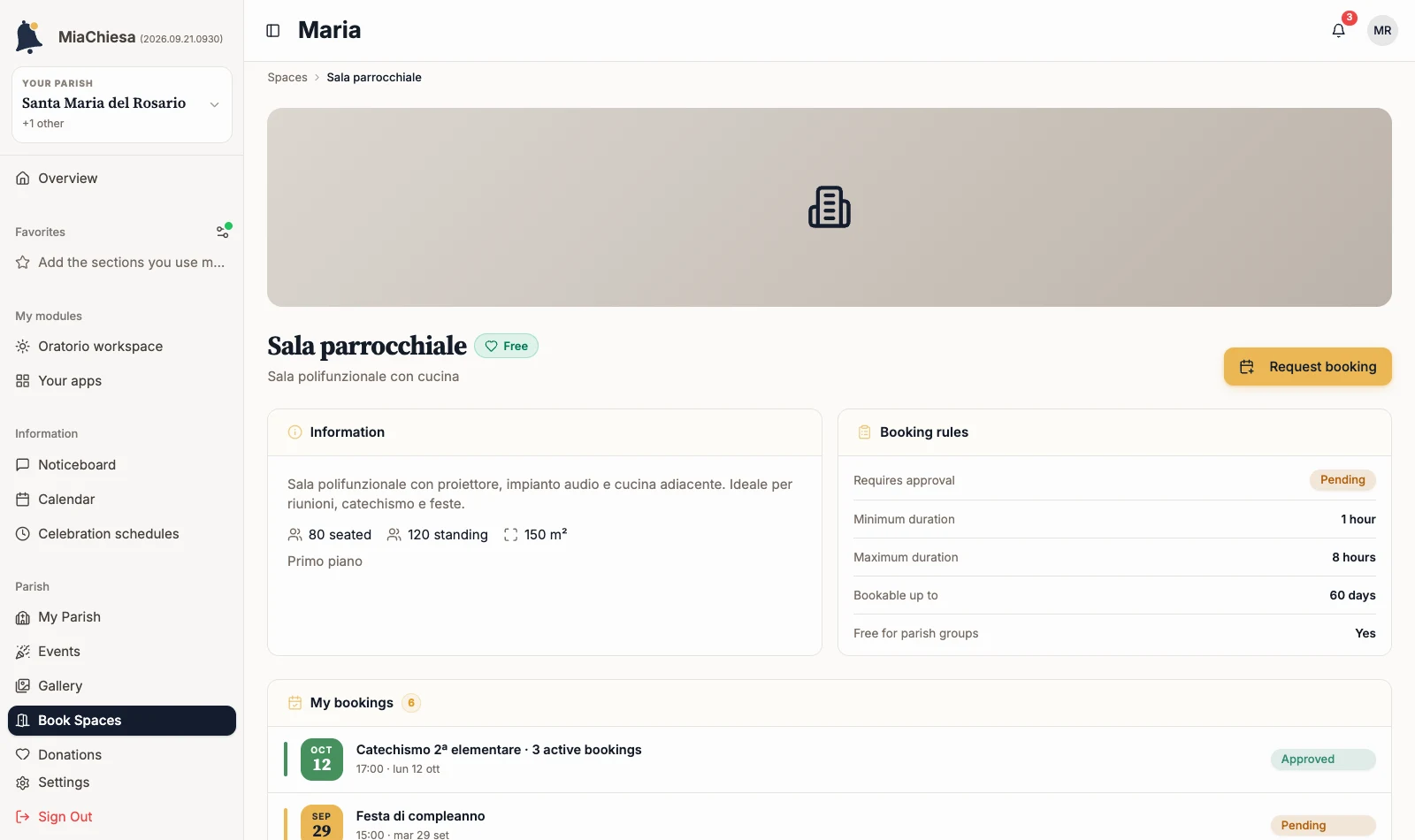Open Events section
The image size is (1415, 840).
122,652
